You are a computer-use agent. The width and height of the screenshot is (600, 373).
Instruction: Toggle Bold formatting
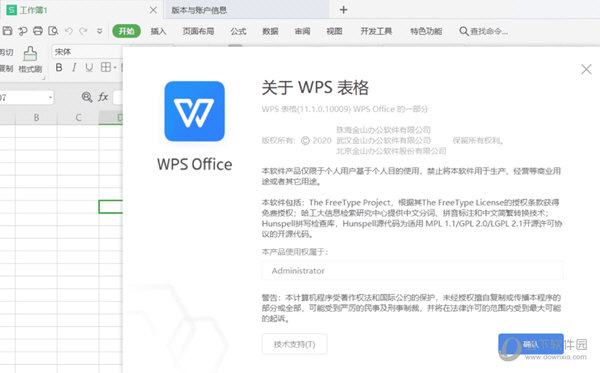click(x=59, y=68)
